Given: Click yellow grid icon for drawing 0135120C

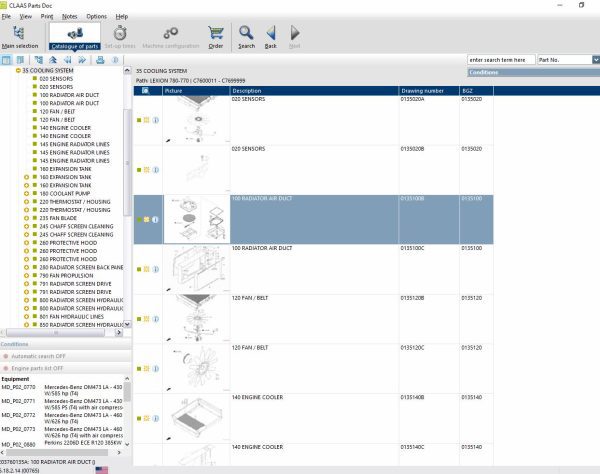Looking at the screenshot, I should click(x=147, y=369).
